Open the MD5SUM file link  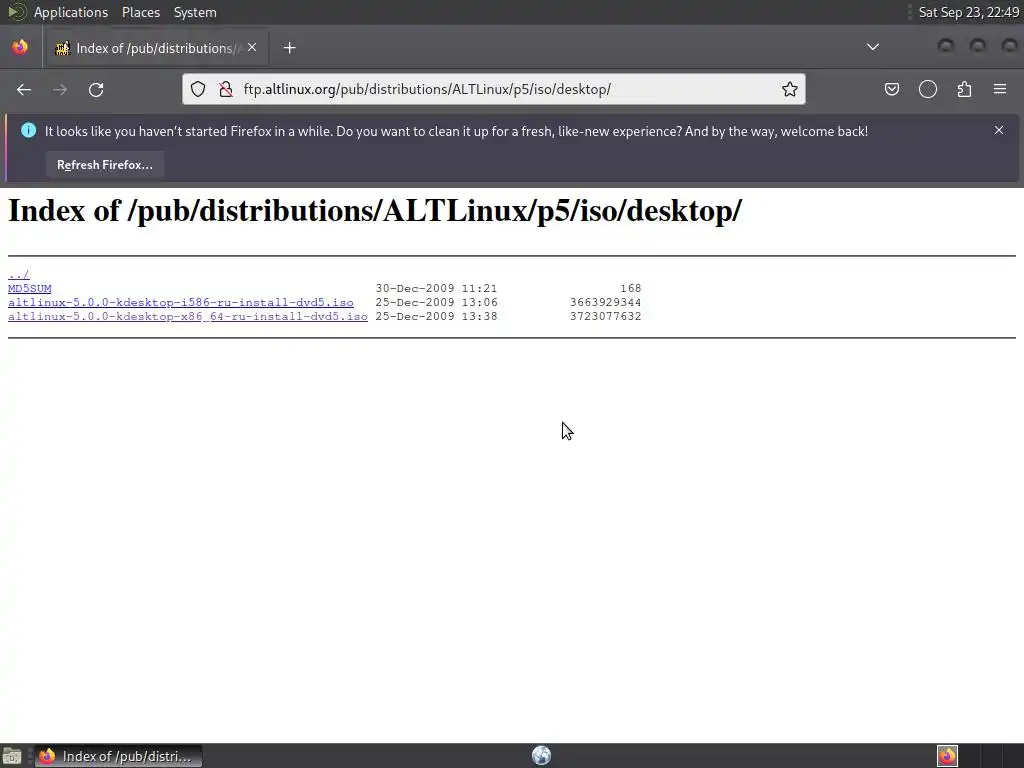(x=29, y=288)
